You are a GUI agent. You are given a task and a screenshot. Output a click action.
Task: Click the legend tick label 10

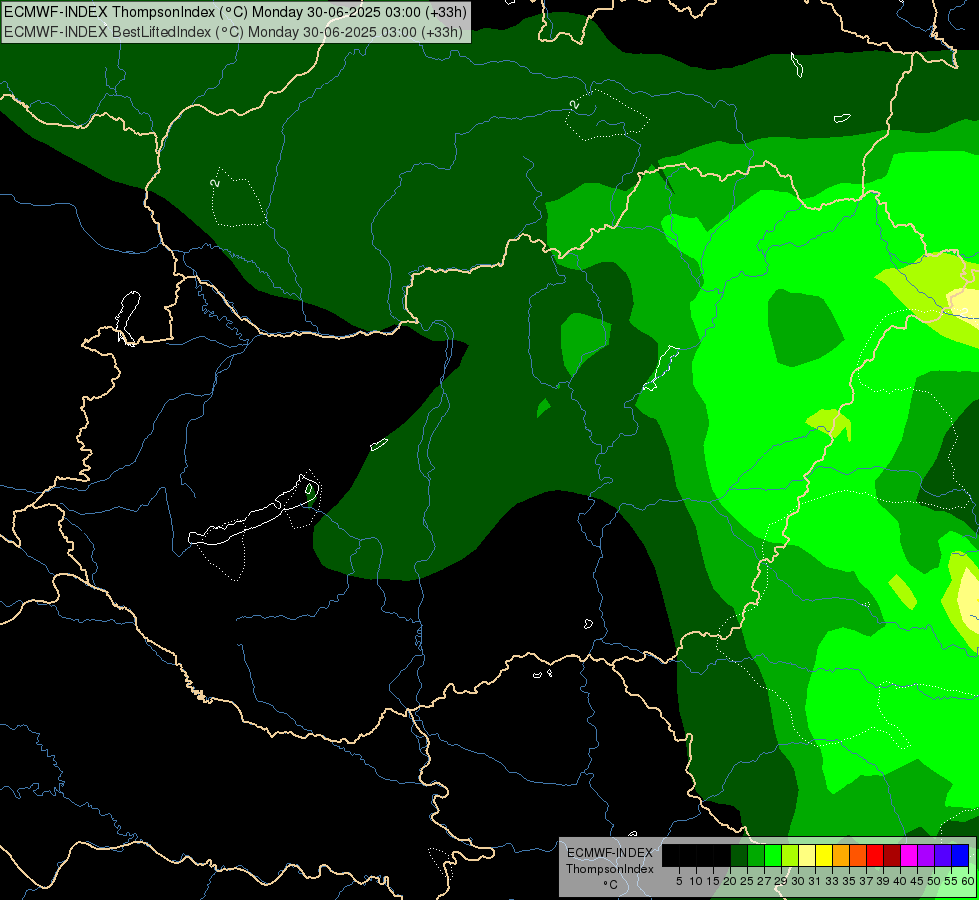[x=696, y=881]
